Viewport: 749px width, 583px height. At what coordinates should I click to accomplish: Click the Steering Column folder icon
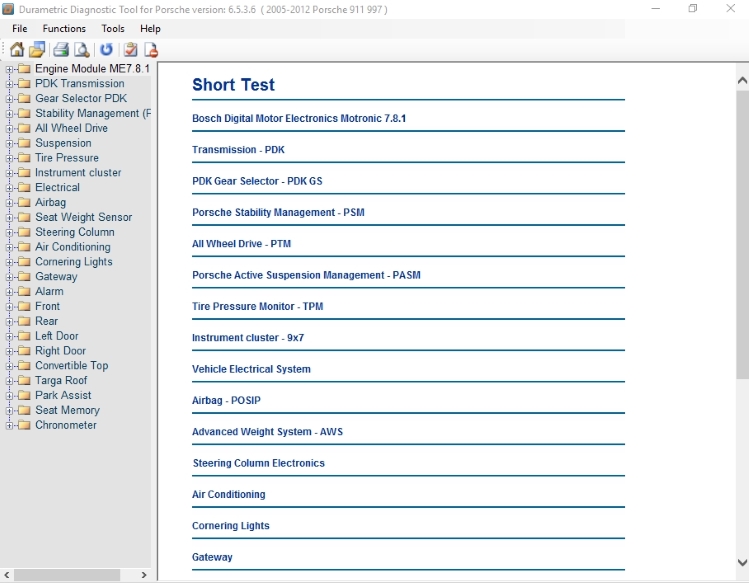coord(24,232)
